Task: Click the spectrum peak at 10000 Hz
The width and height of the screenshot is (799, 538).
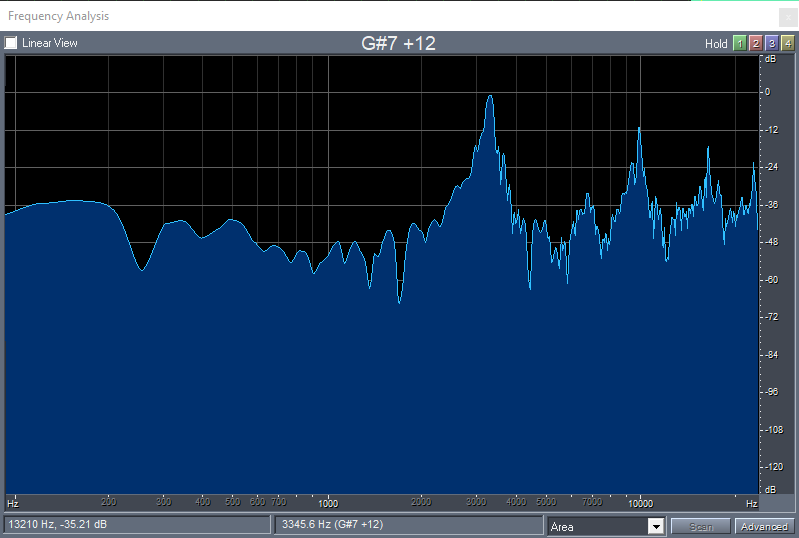Action: coord(639,129)
